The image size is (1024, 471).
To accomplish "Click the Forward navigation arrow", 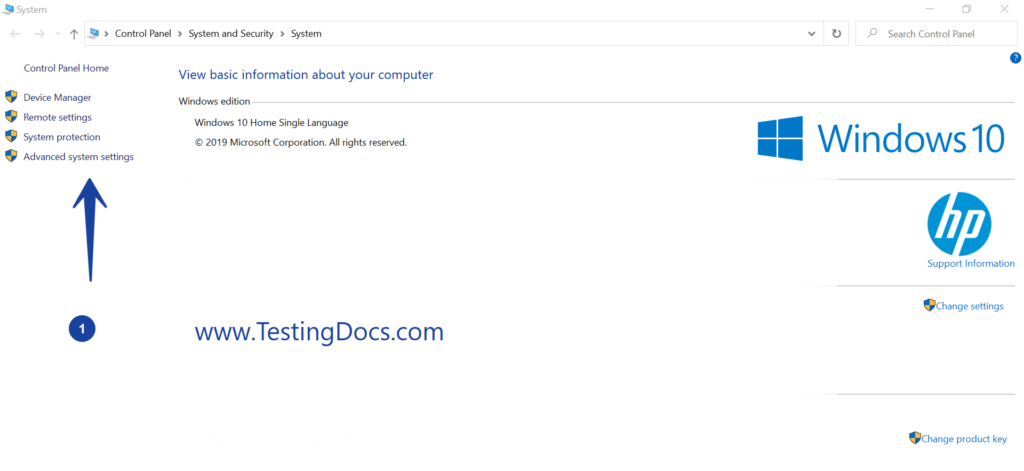I will 38,34.
